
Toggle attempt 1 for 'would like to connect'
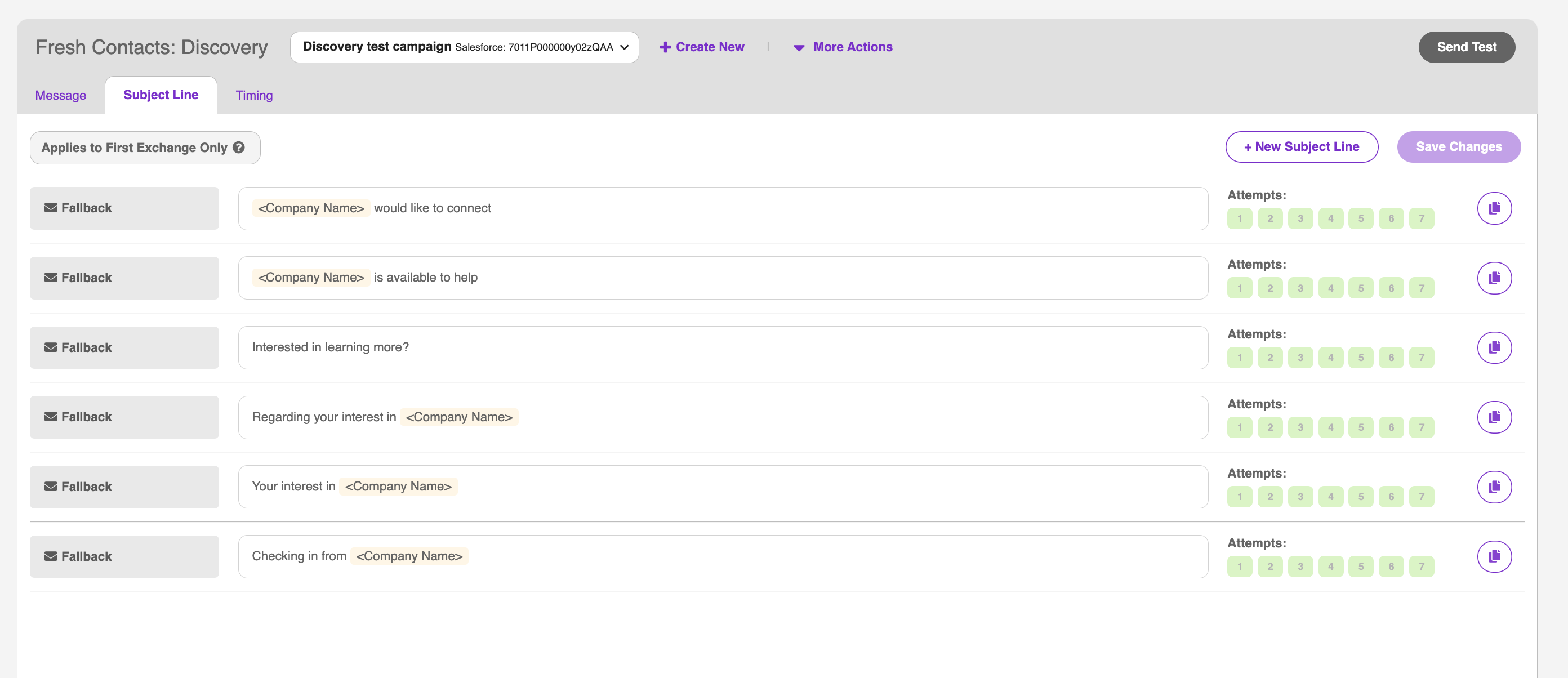click(x=1239, y=218)
